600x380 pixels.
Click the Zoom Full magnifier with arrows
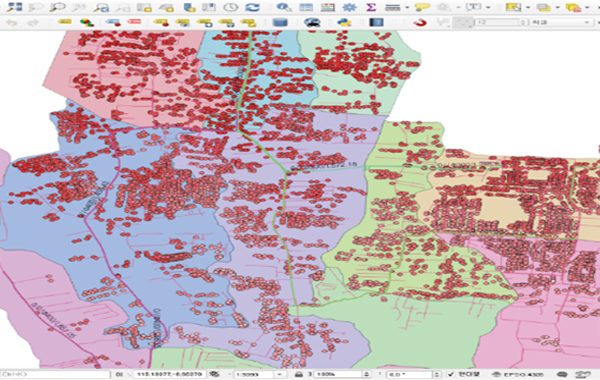point(79,7)
